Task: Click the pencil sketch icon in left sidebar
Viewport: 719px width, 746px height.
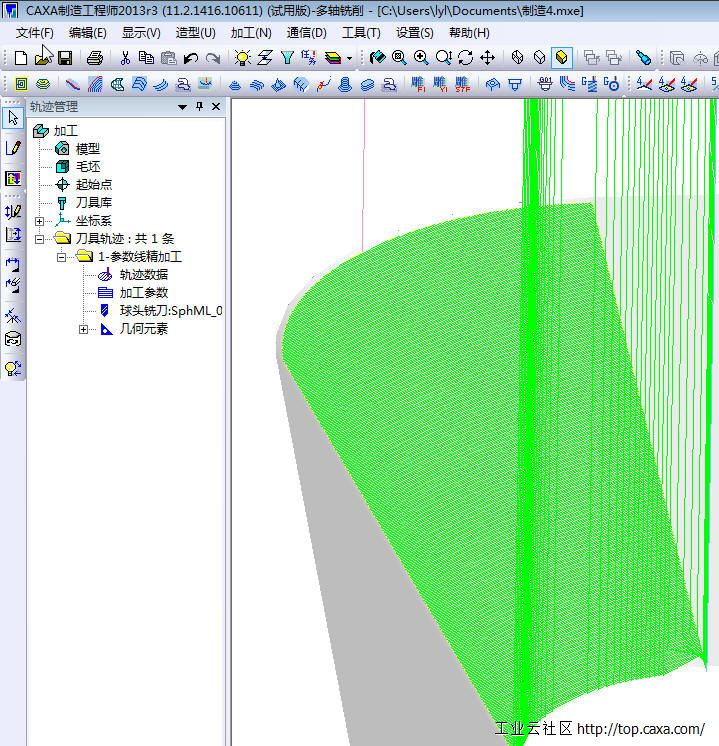Action: 13,148
